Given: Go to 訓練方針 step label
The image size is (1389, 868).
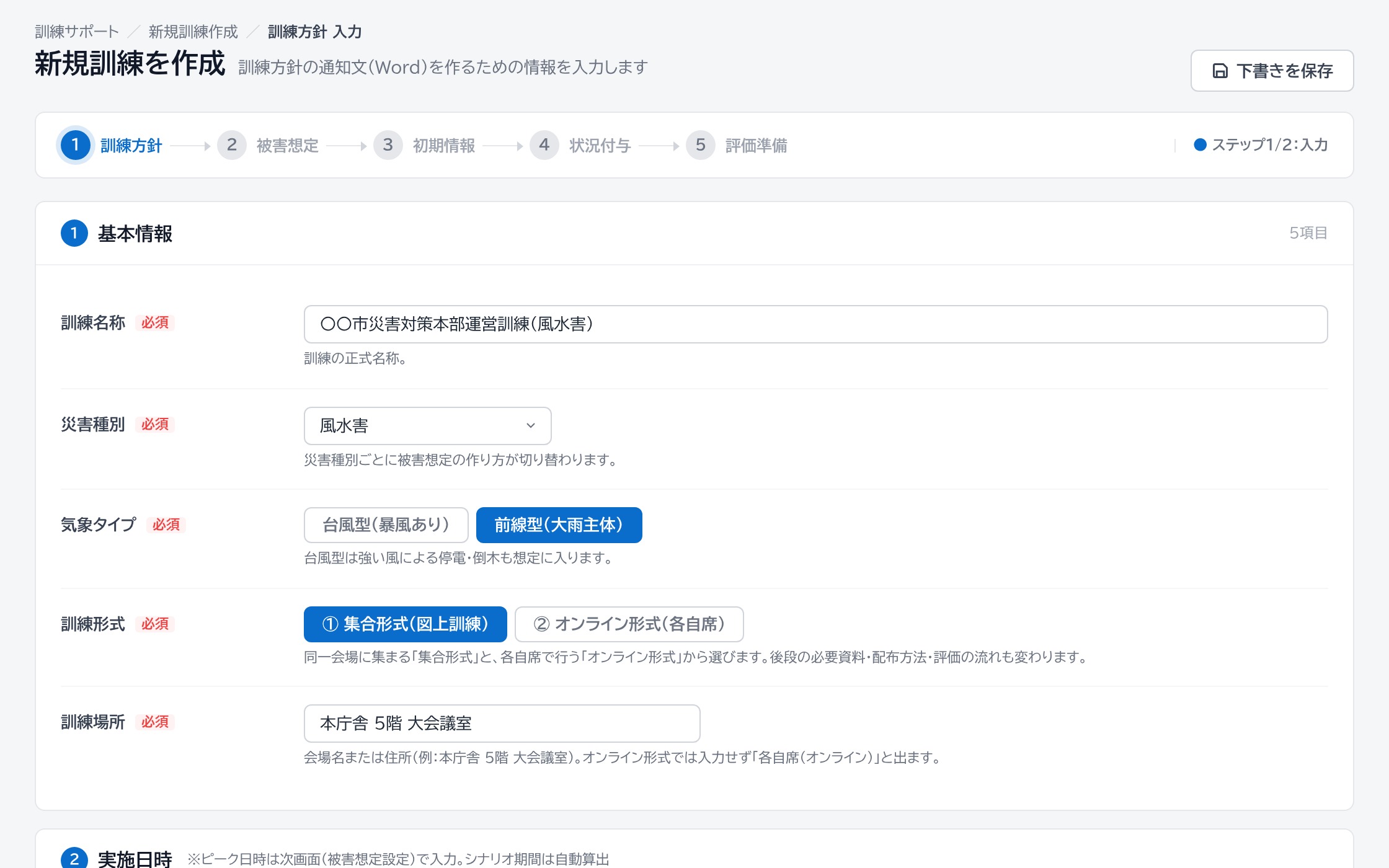Looking at the screenshot, I should coord(131,146).
